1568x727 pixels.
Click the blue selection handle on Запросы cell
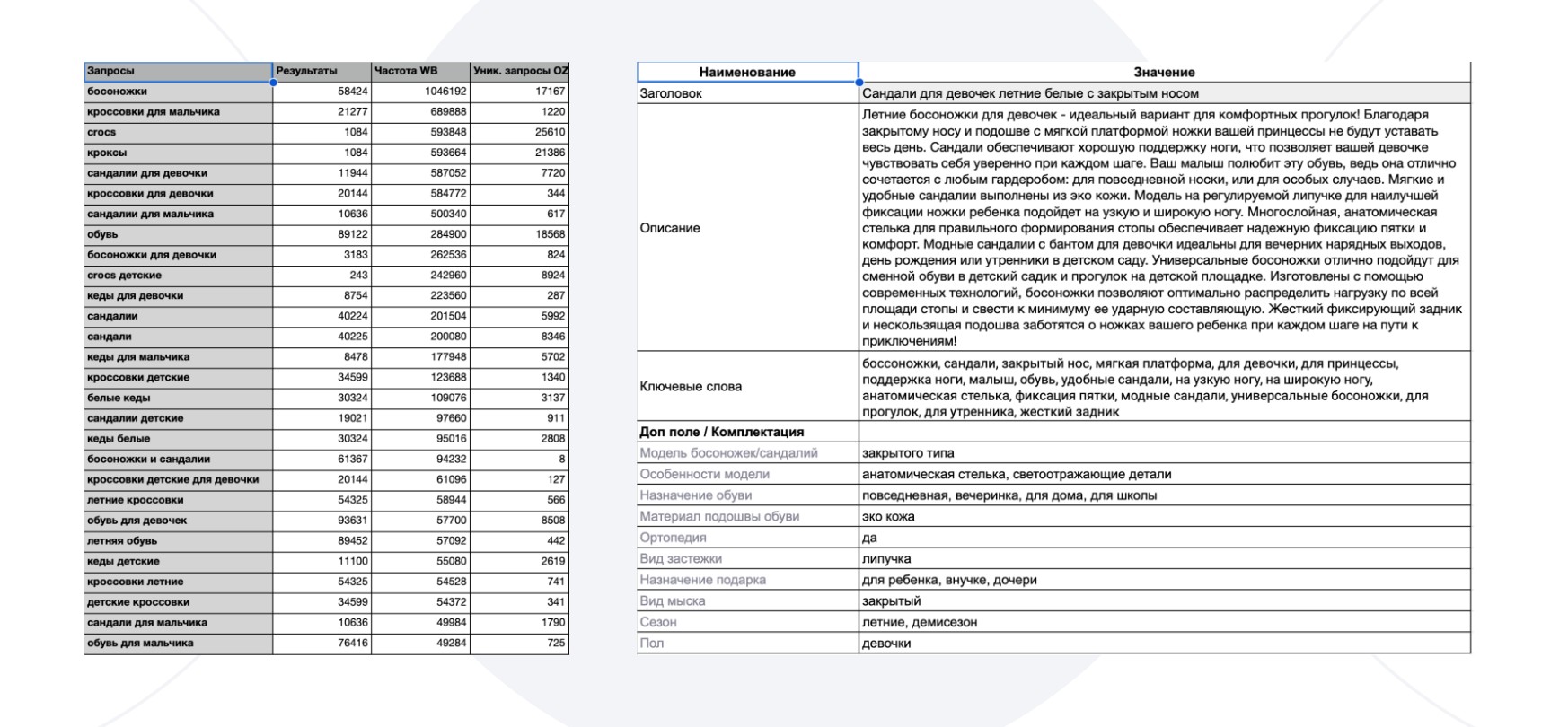[273, 82]
